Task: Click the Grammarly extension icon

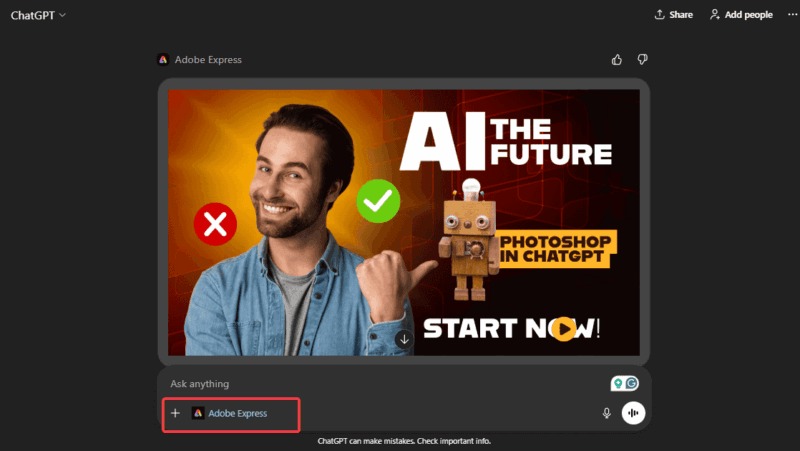Action: (632, 383)
